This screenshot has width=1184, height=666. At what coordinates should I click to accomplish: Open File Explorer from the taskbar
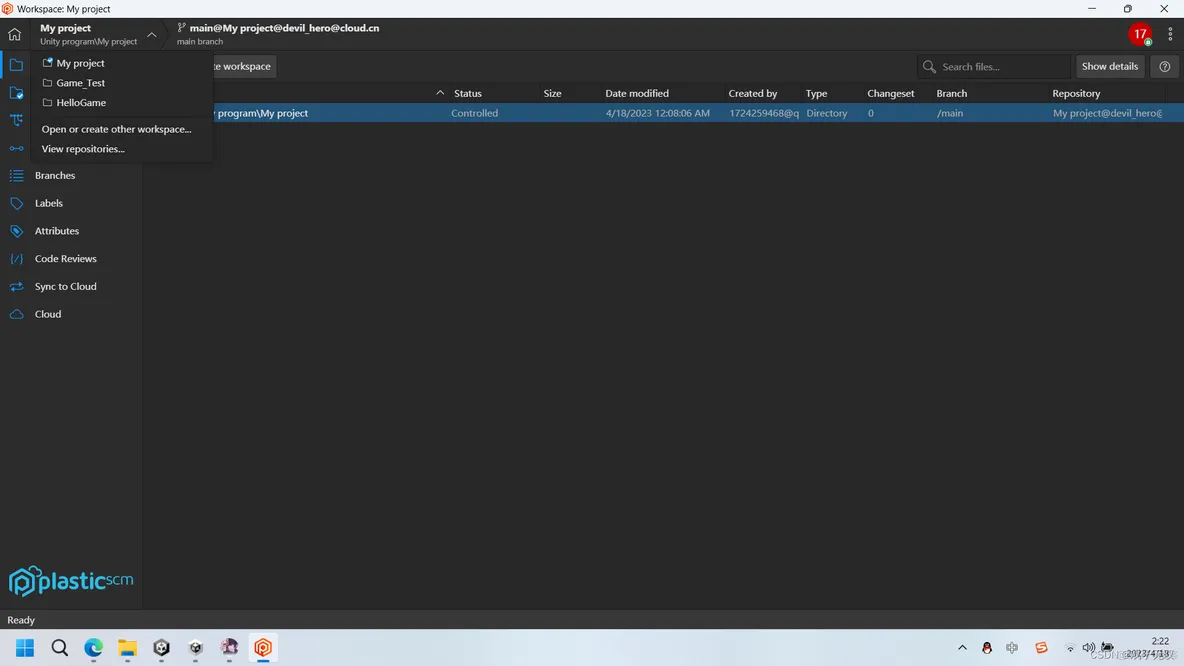127,648
